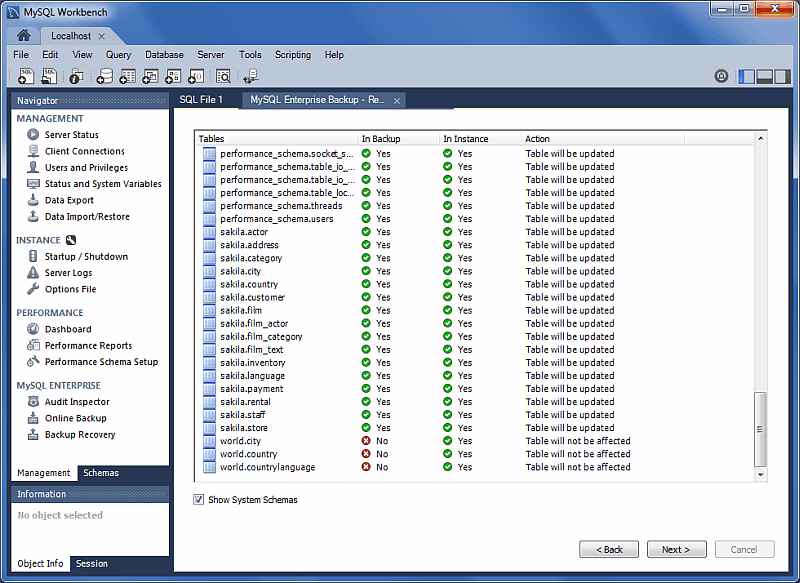The width and height of the screenshot is (800, 583).
Task: Open the Edit menu
Action: pyautogui.click(x=50, y=55)
